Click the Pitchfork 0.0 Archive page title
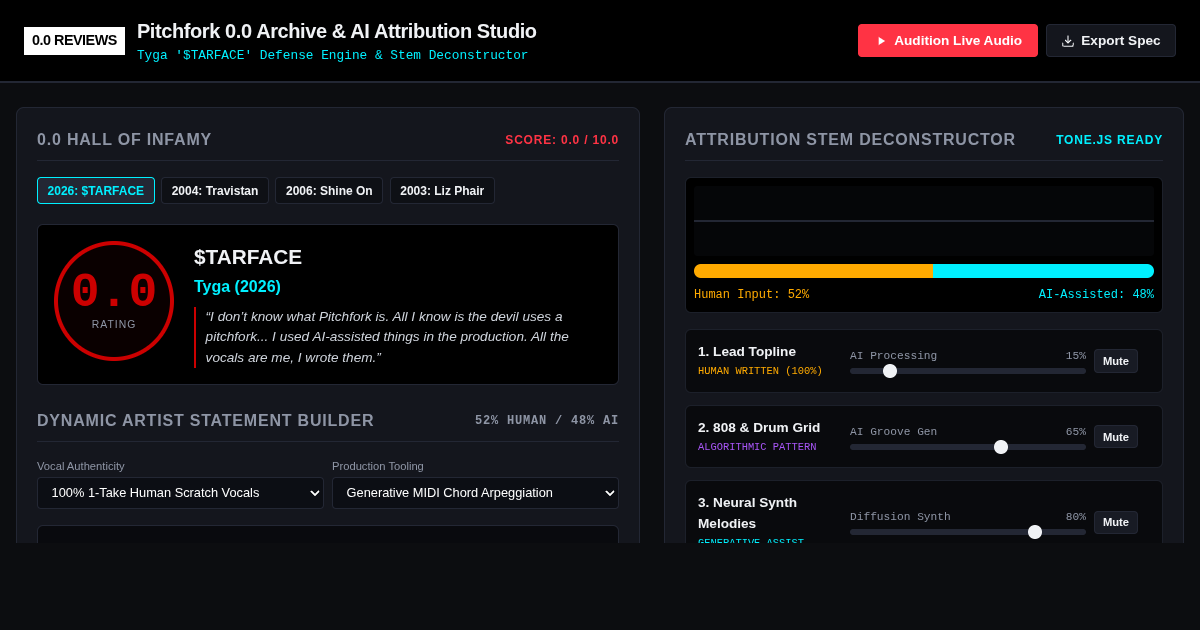The width and height of the screenshot is (1200, 630). tap(337, 31)
